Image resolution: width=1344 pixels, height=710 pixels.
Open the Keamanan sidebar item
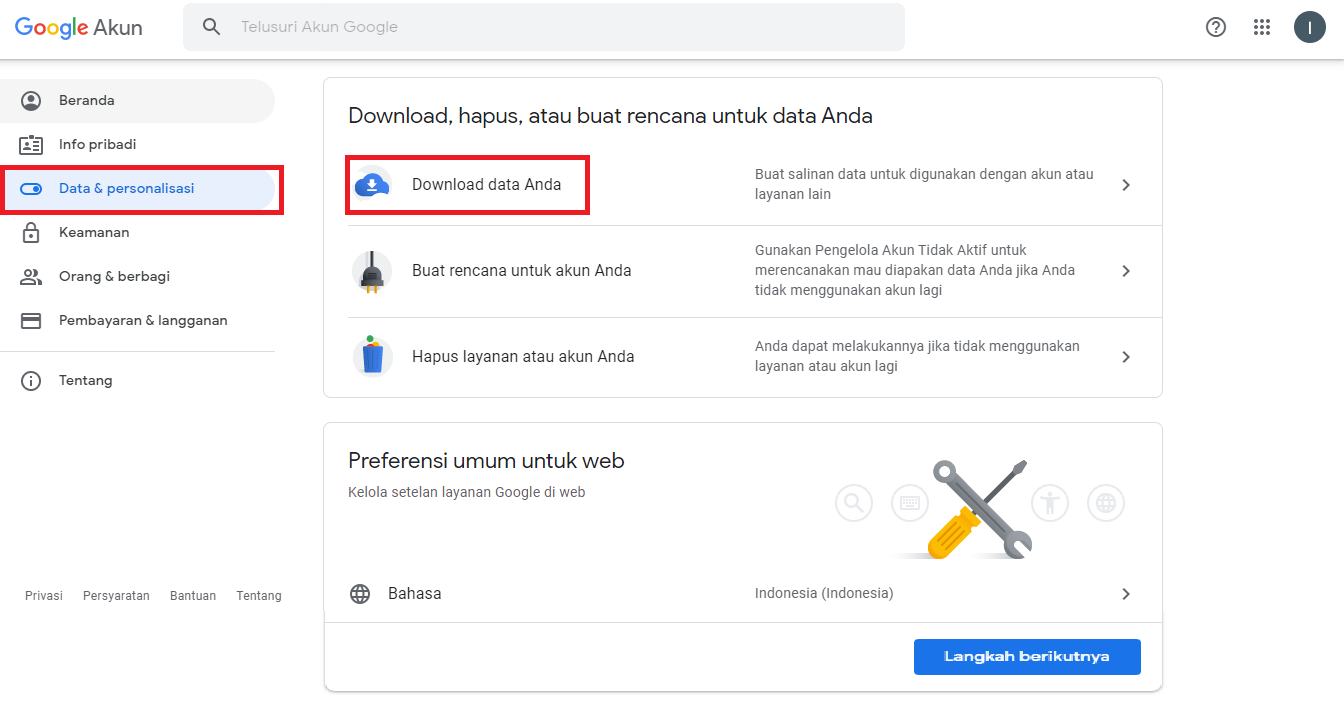[94, 233]
